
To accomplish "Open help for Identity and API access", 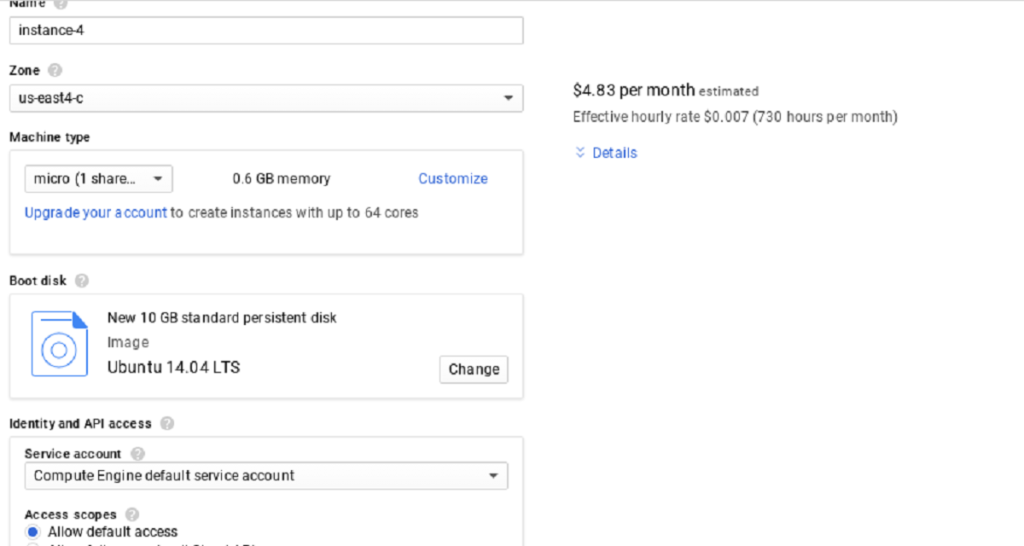I will tap(167, 424).
